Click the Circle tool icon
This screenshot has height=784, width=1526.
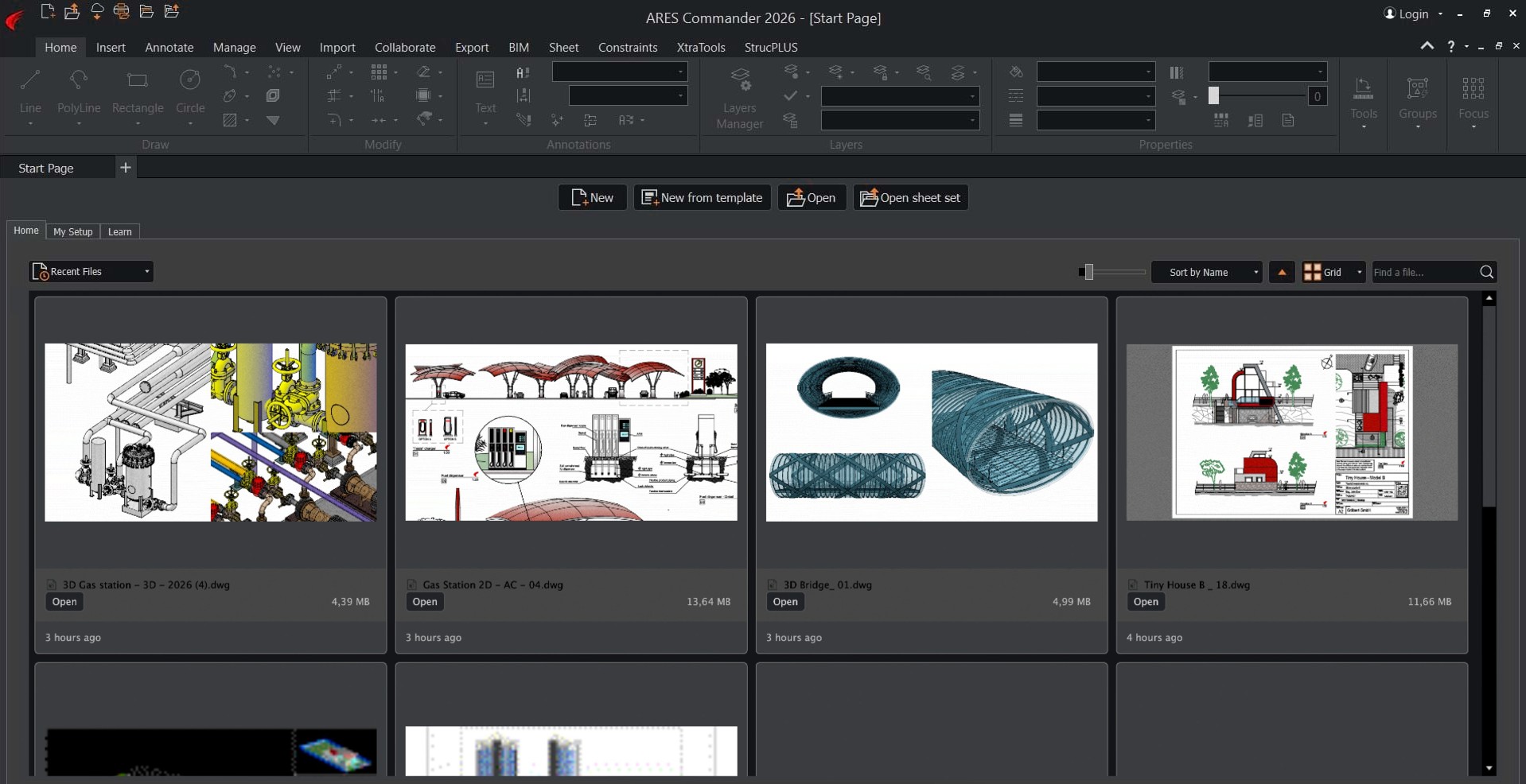coord(190,81)
